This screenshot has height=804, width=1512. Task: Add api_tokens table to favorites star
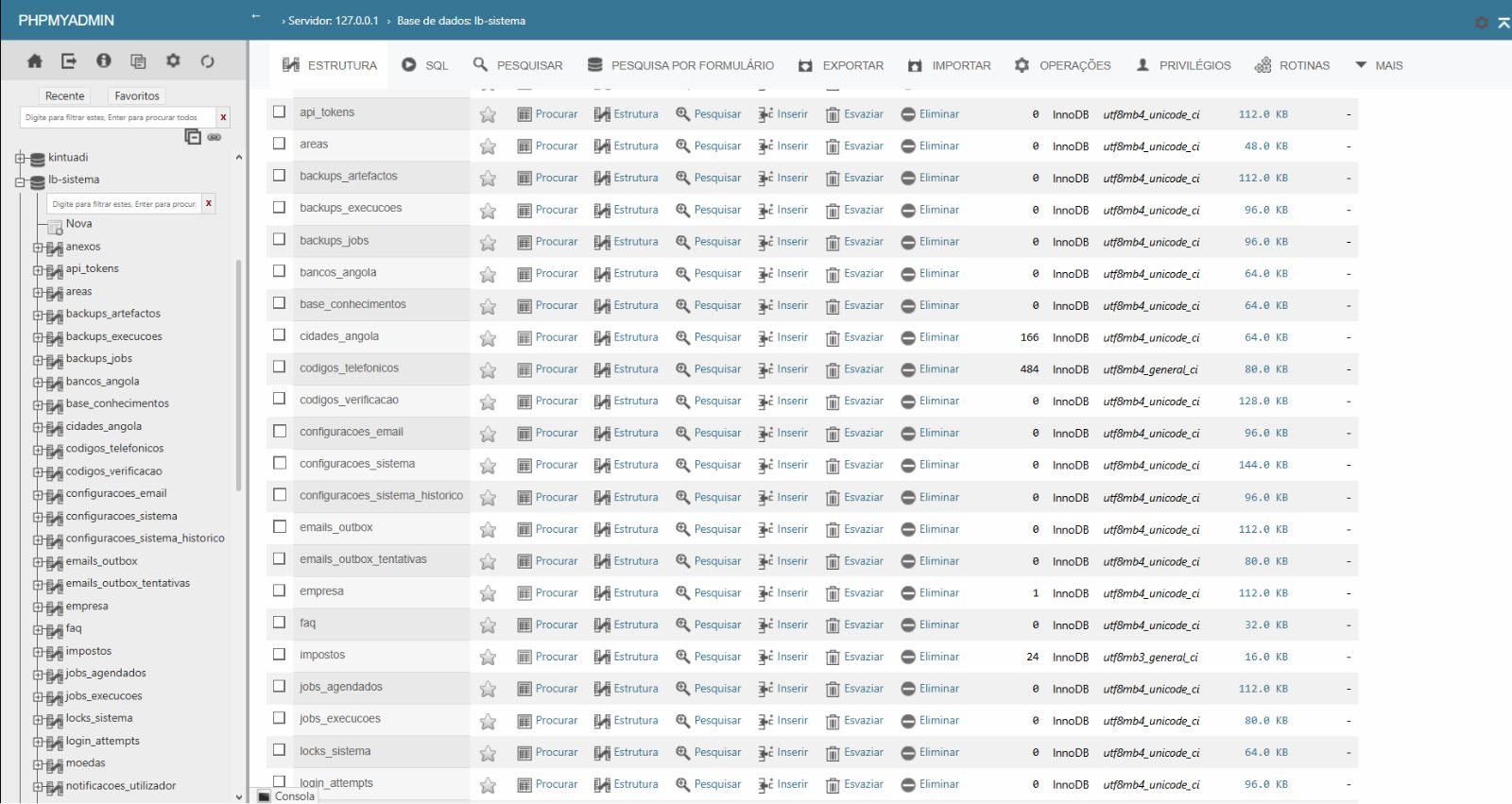488,114
